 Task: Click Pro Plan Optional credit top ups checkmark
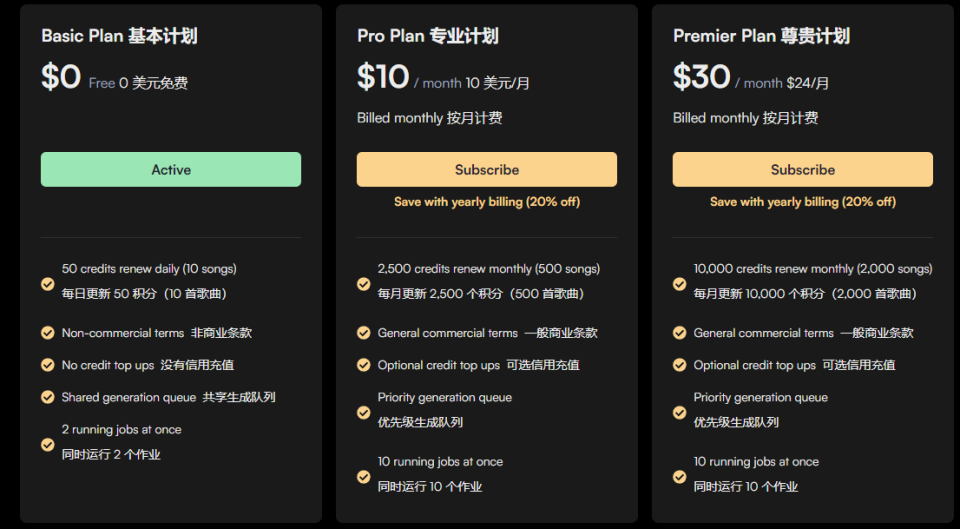point(364,365)
